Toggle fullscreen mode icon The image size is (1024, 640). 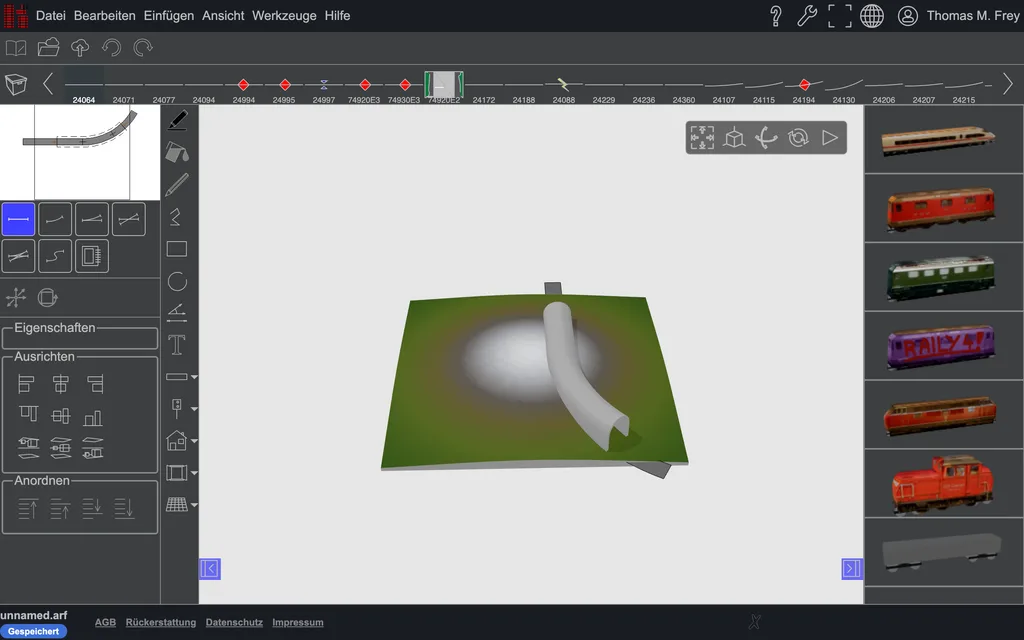coord(840,16)
